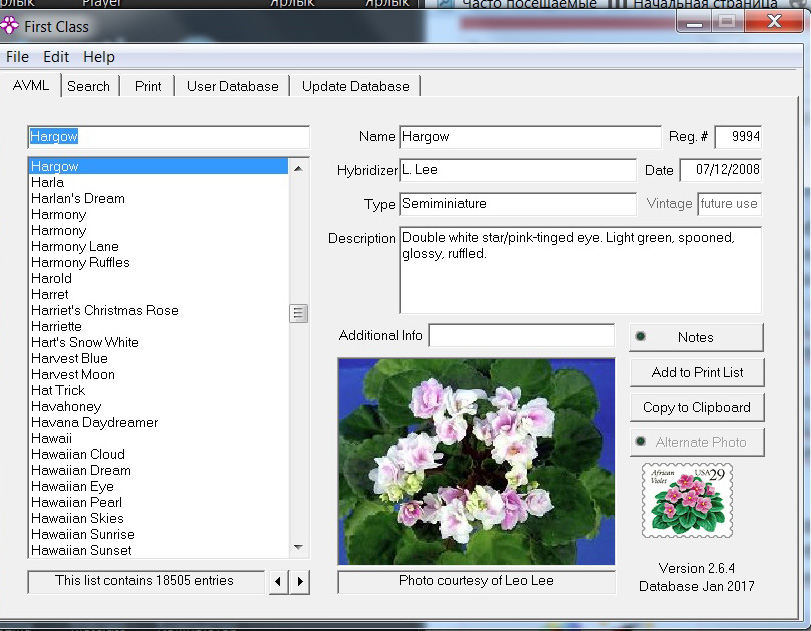Click the Alternate Photo button
Screen dimensions: 811x631
point(697,442)
